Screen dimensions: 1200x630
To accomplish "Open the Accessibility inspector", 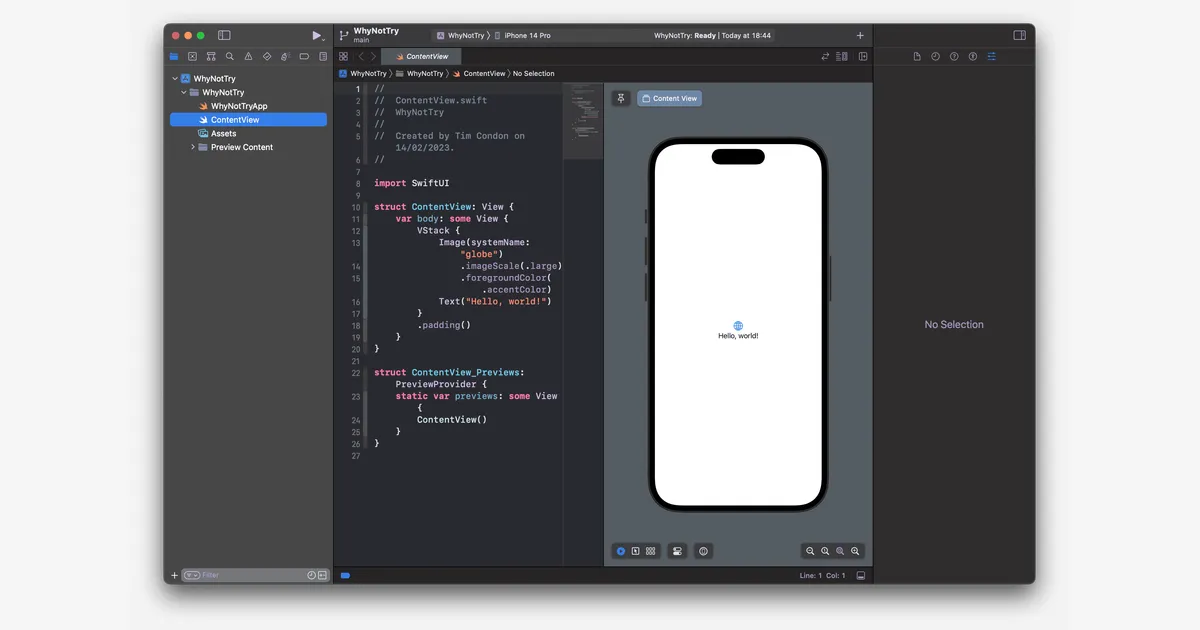I will tap(973, 57).
